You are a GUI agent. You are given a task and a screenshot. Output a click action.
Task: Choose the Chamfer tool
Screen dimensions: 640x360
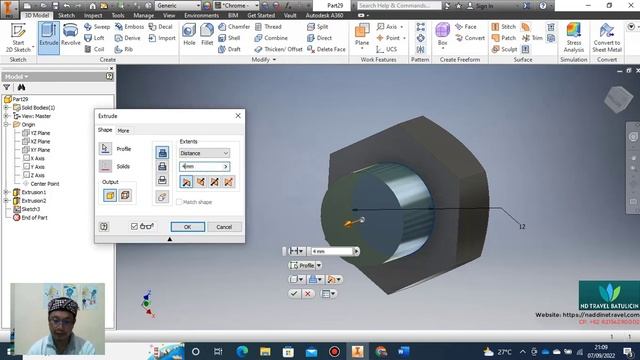[x=234, y=27]
